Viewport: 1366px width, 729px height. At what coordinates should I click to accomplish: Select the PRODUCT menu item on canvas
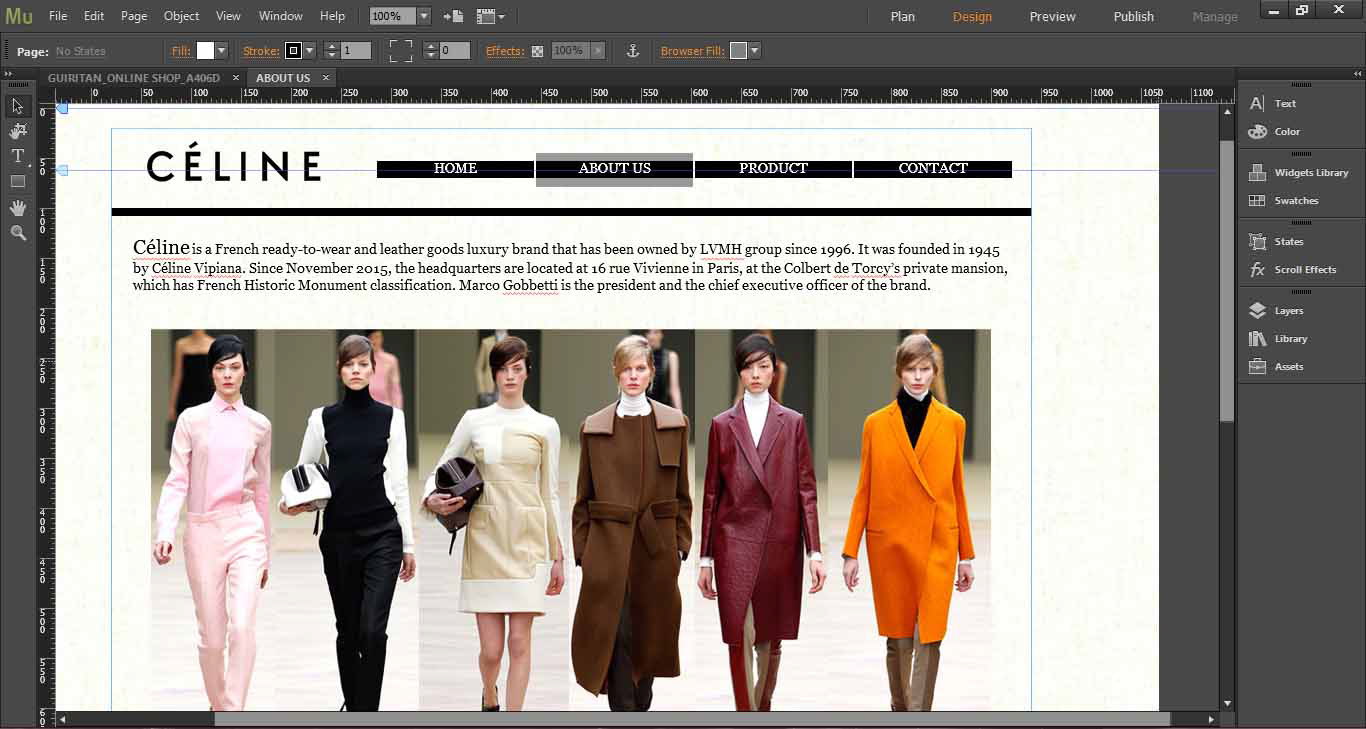click(x=773, y=169)
